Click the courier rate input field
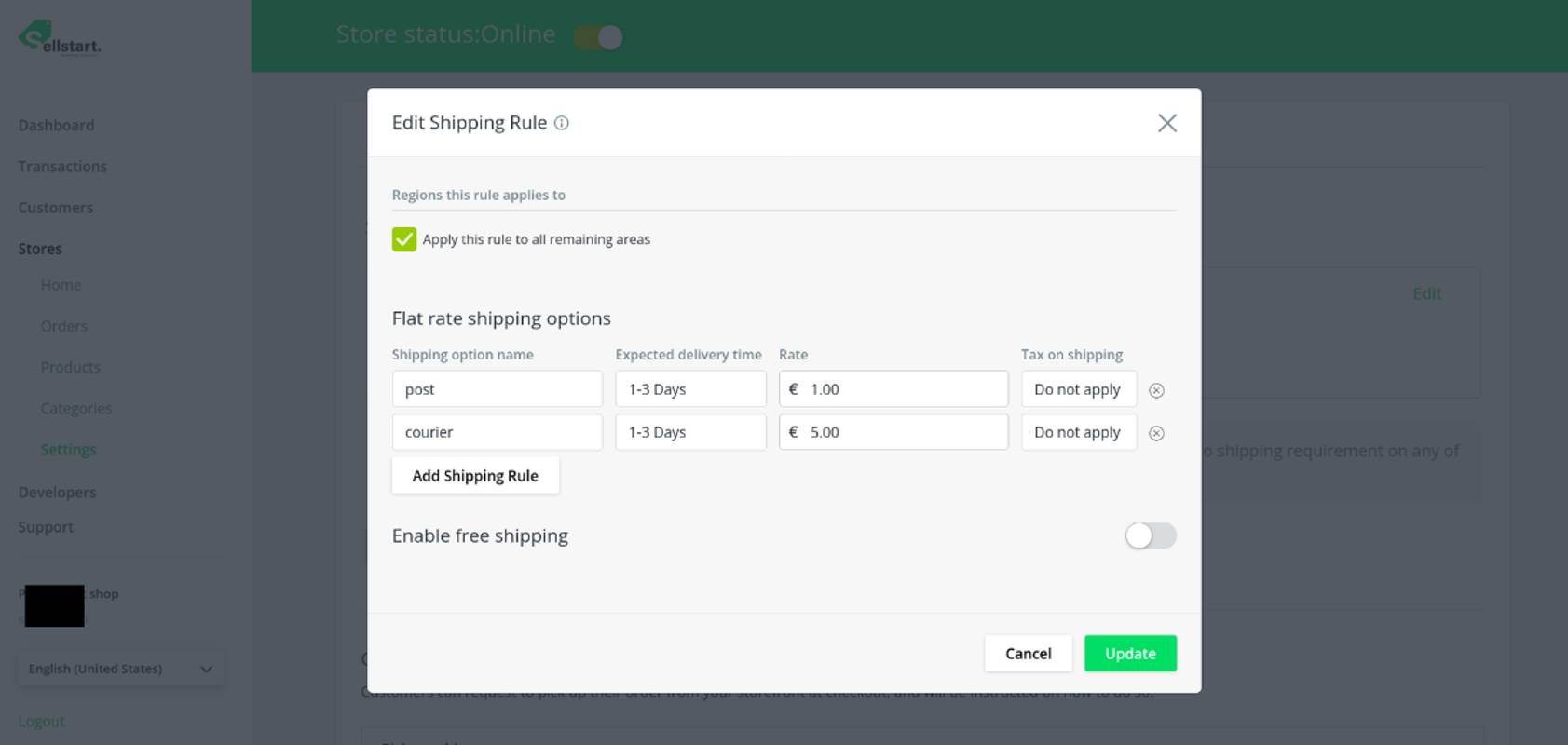 (x=904, y=432)
